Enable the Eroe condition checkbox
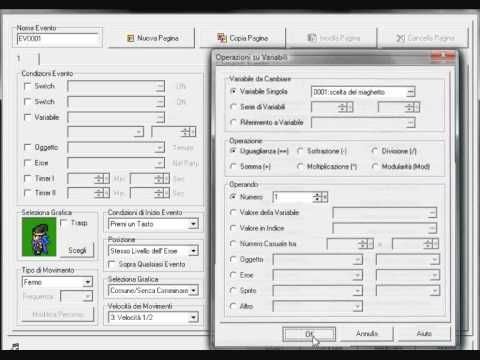480x360 pixels. click(x=28, y=163)
